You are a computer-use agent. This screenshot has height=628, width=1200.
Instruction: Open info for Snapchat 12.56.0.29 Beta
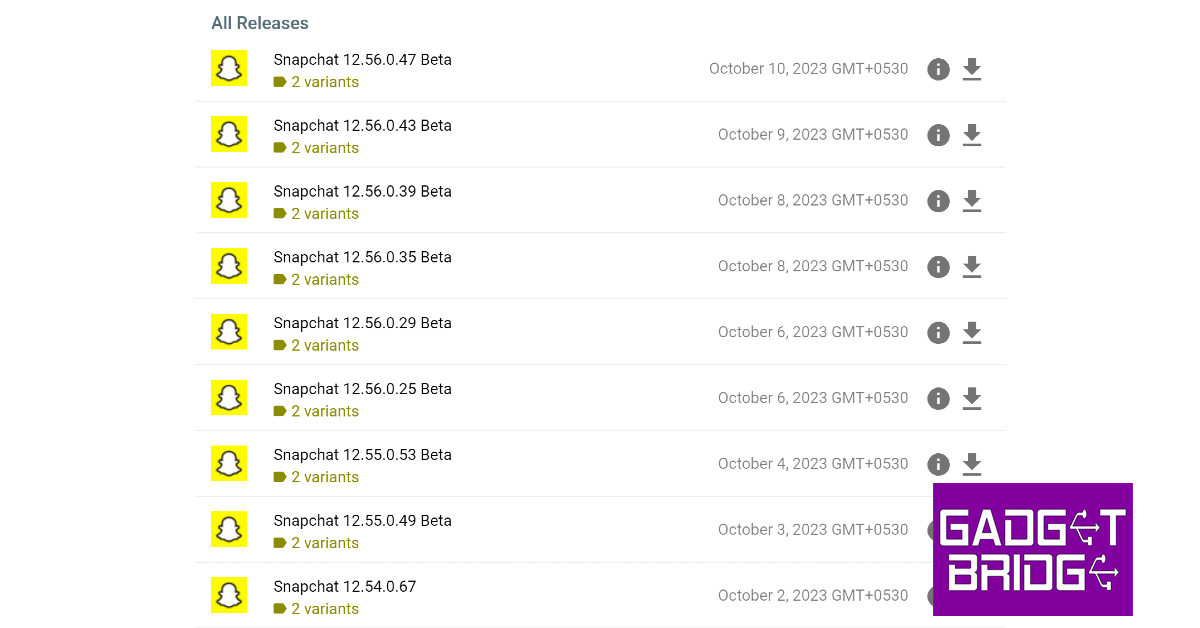(938, 333)
